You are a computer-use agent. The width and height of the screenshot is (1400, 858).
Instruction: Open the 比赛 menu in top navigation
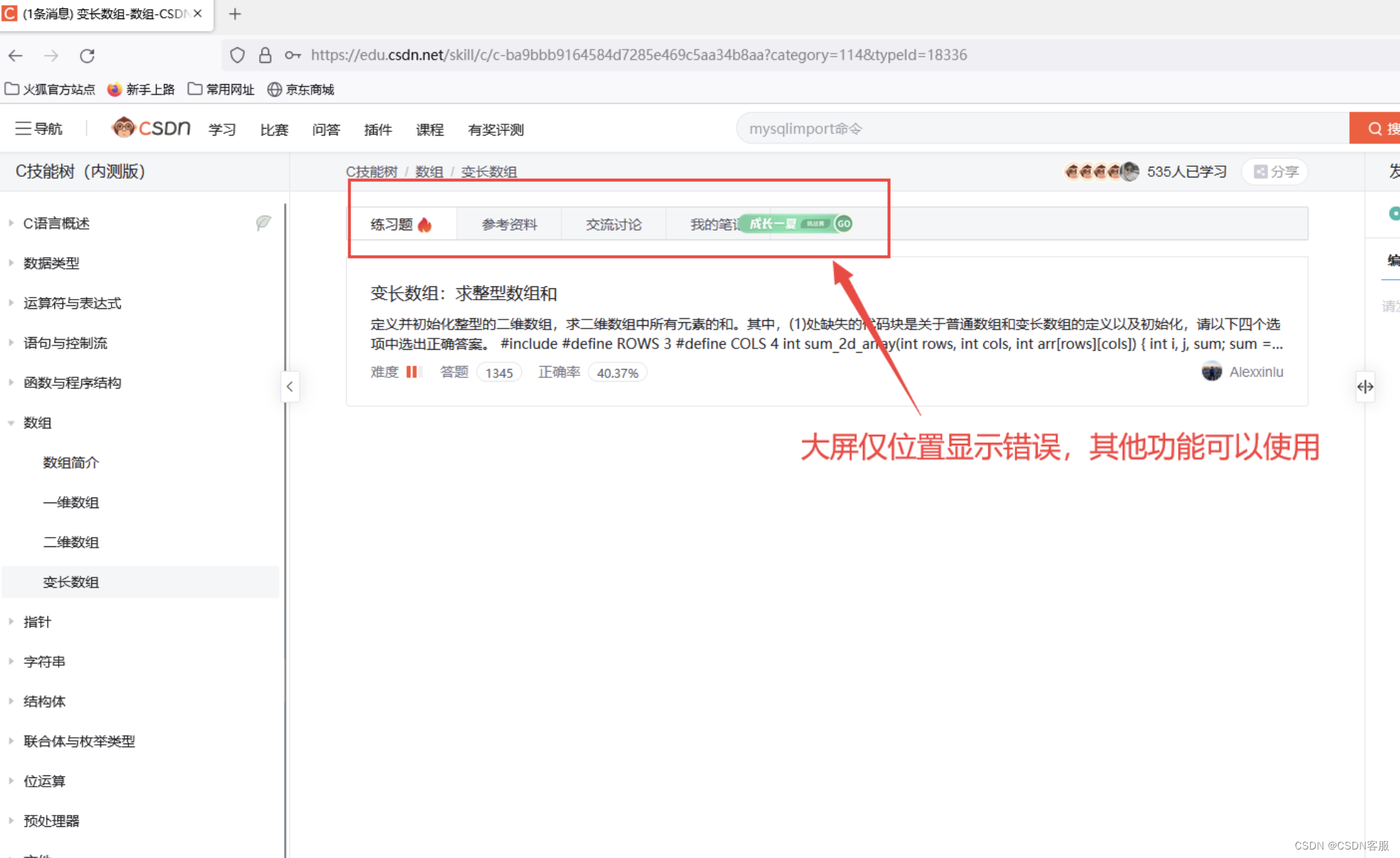tap(274, 129)
